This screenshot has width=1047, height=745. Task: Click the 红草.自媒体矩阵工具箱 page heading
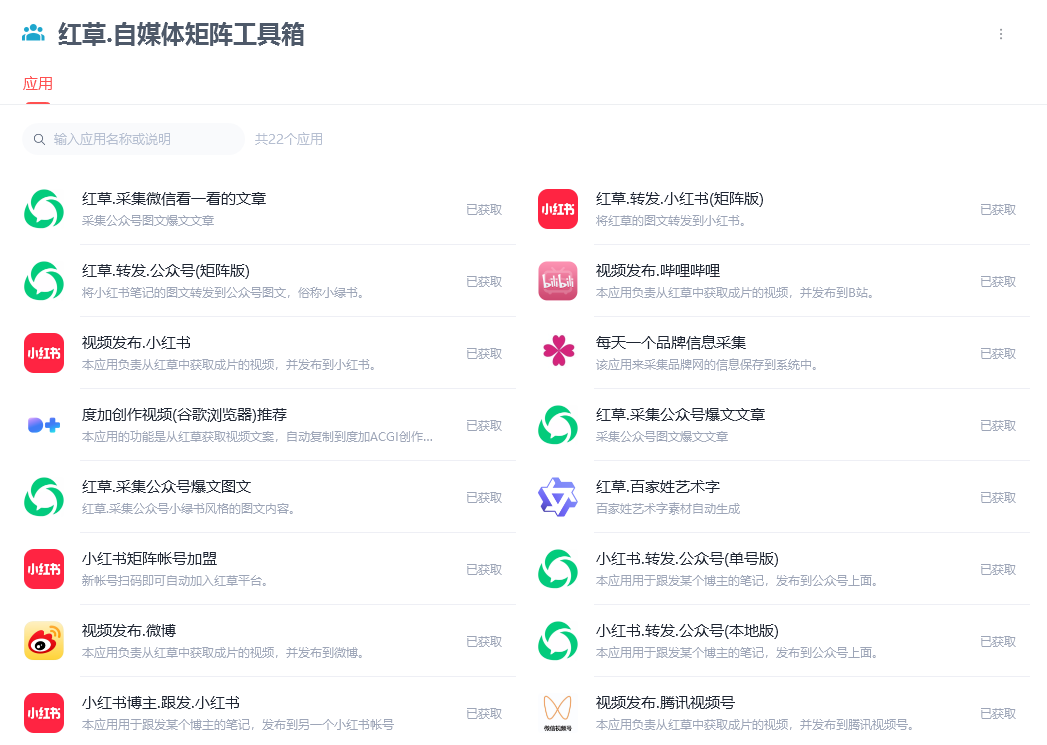(x=181, y=34)
